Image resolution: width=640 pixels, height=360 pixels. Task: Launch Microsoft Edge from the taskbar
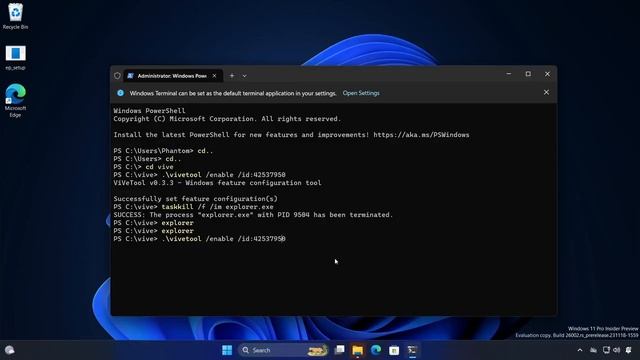(x=376, y=350)
